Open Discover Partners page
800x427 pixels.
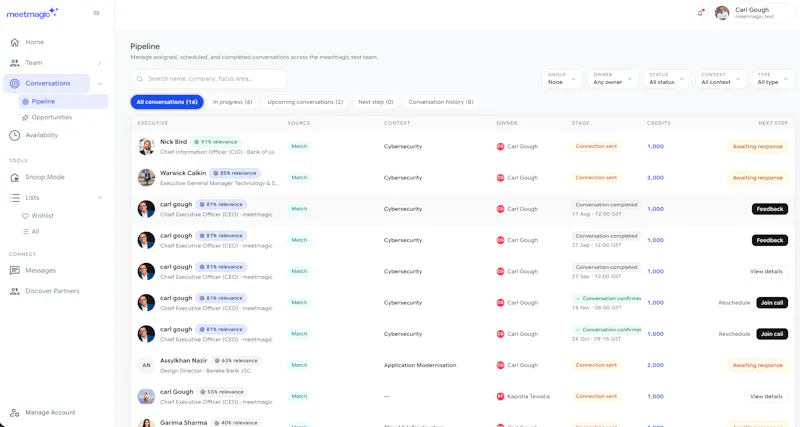[x=53, y=291]
